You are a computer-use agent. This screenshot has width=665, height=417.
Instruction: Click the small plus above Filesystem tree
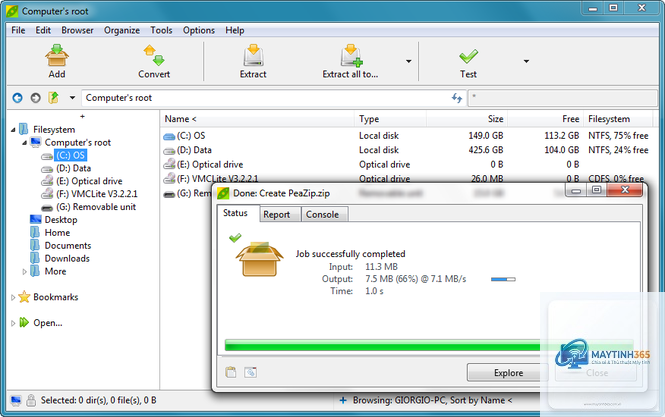coord(82,116)
